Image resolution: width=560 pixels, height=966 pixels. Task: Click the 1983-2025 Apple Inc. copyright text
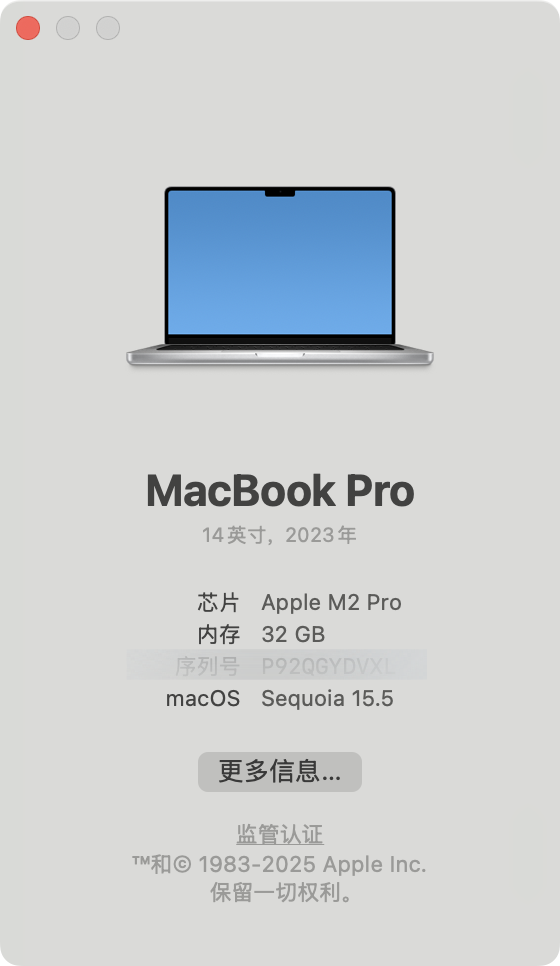pyautogui.click(x=312, y=864)
